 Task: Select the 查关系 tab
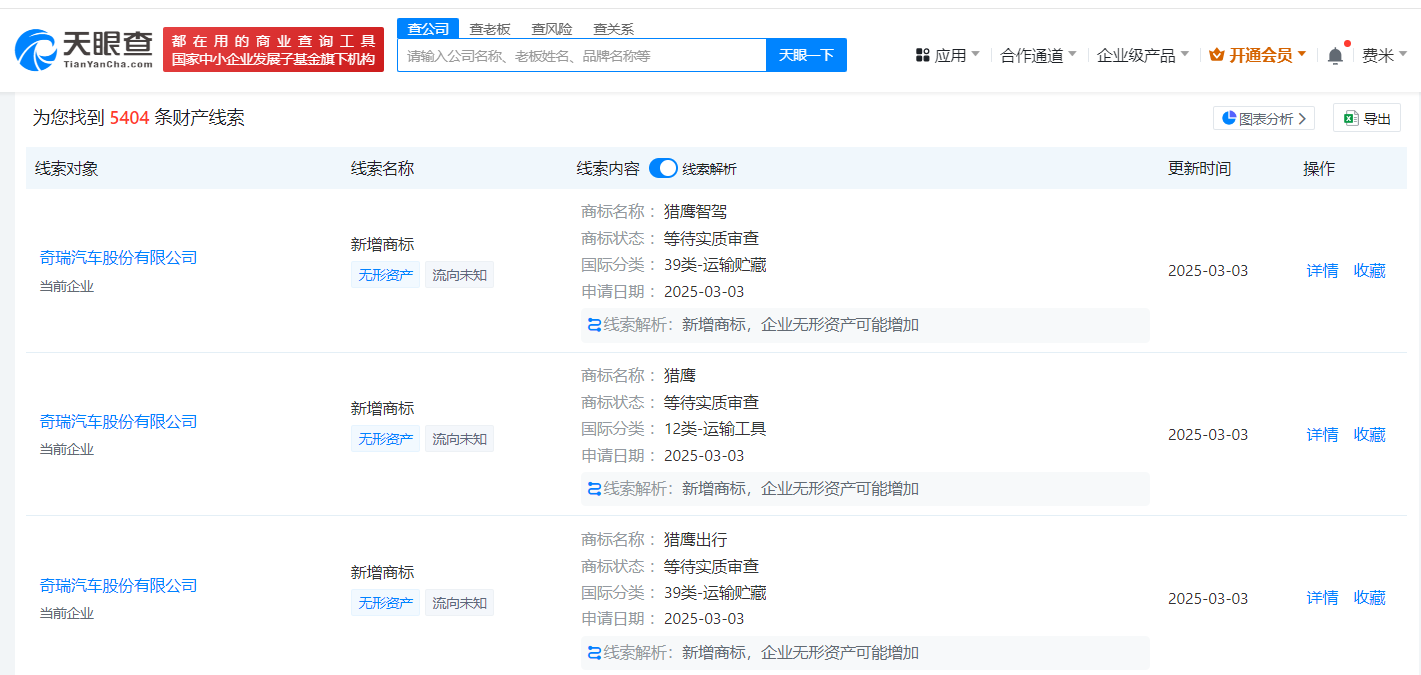(x=613, y=29)
